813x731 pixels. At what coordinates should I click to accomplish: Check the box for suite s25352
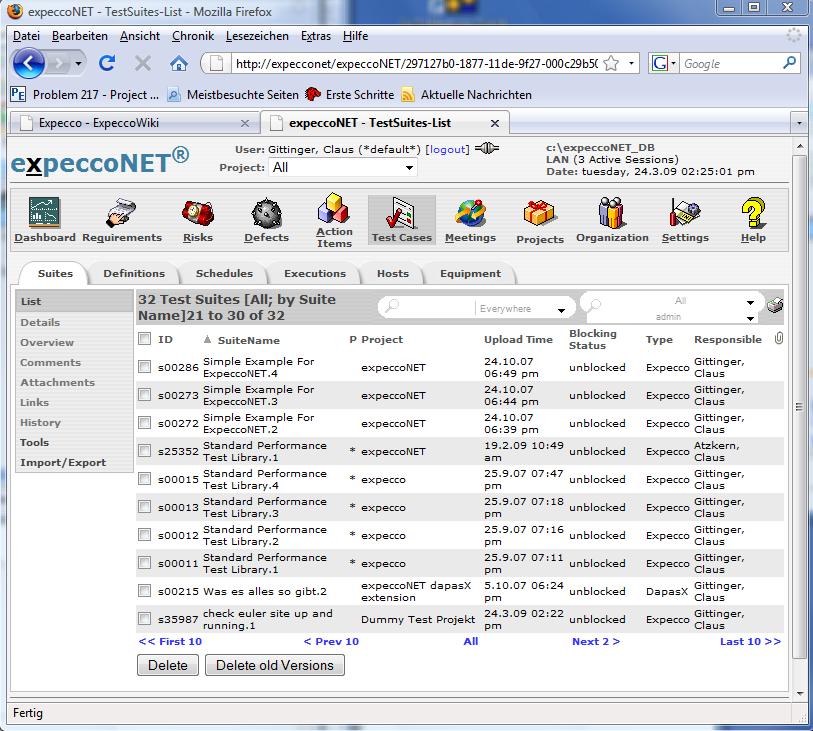click(x=145, y=452)
